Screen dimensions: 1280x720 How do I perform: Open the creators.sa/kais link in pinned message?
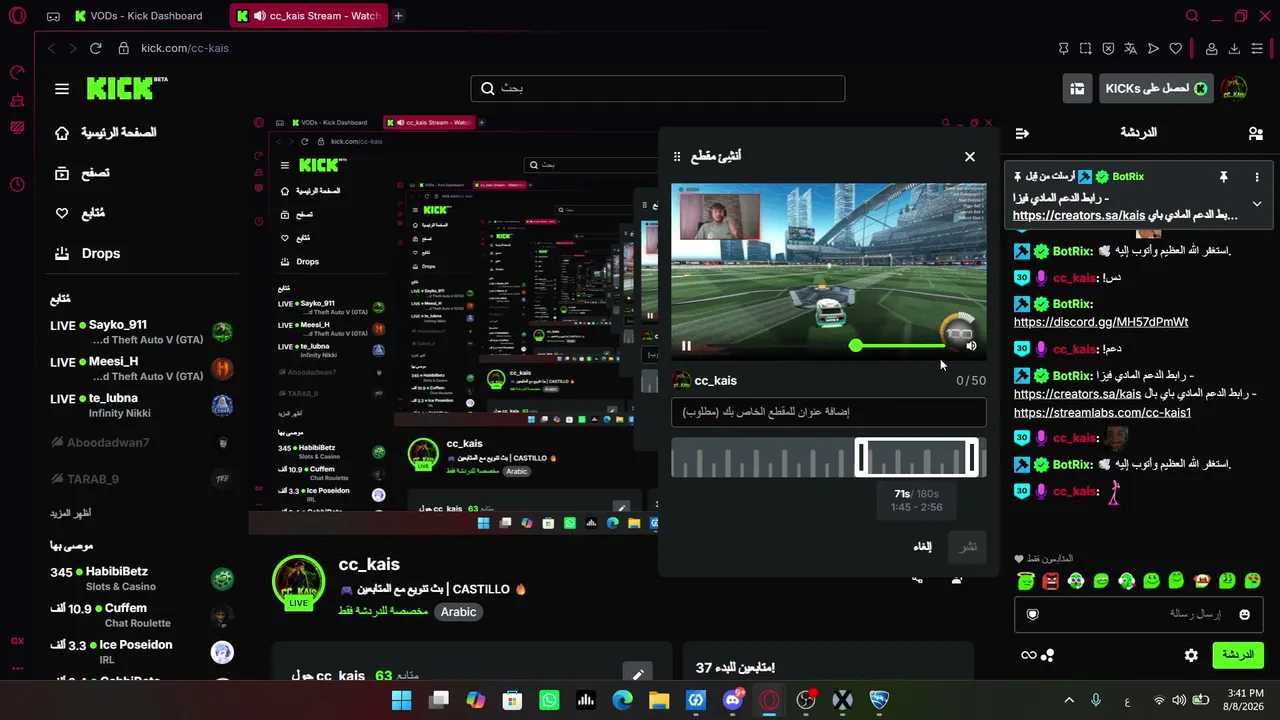click(1079, 215)
